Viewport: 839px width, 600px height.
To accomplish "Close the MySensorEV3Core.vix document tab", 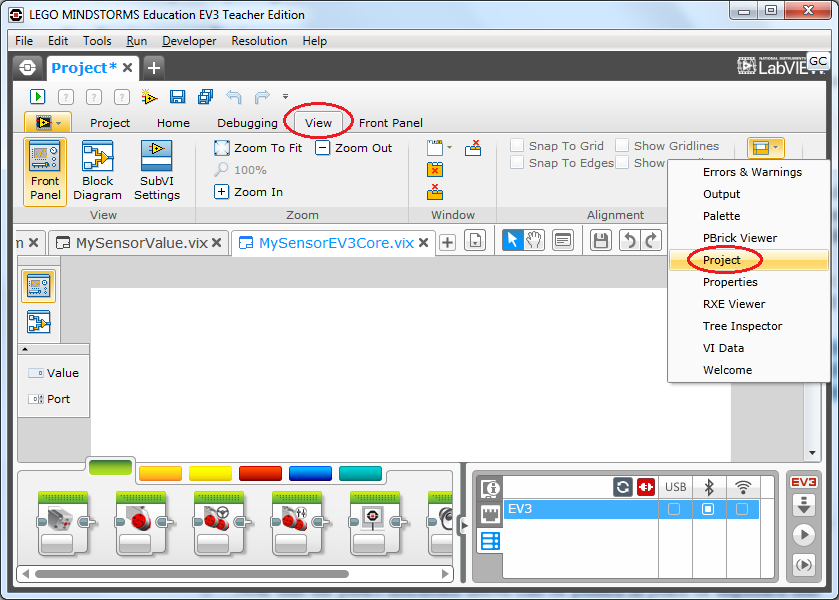I will point(423,243).
